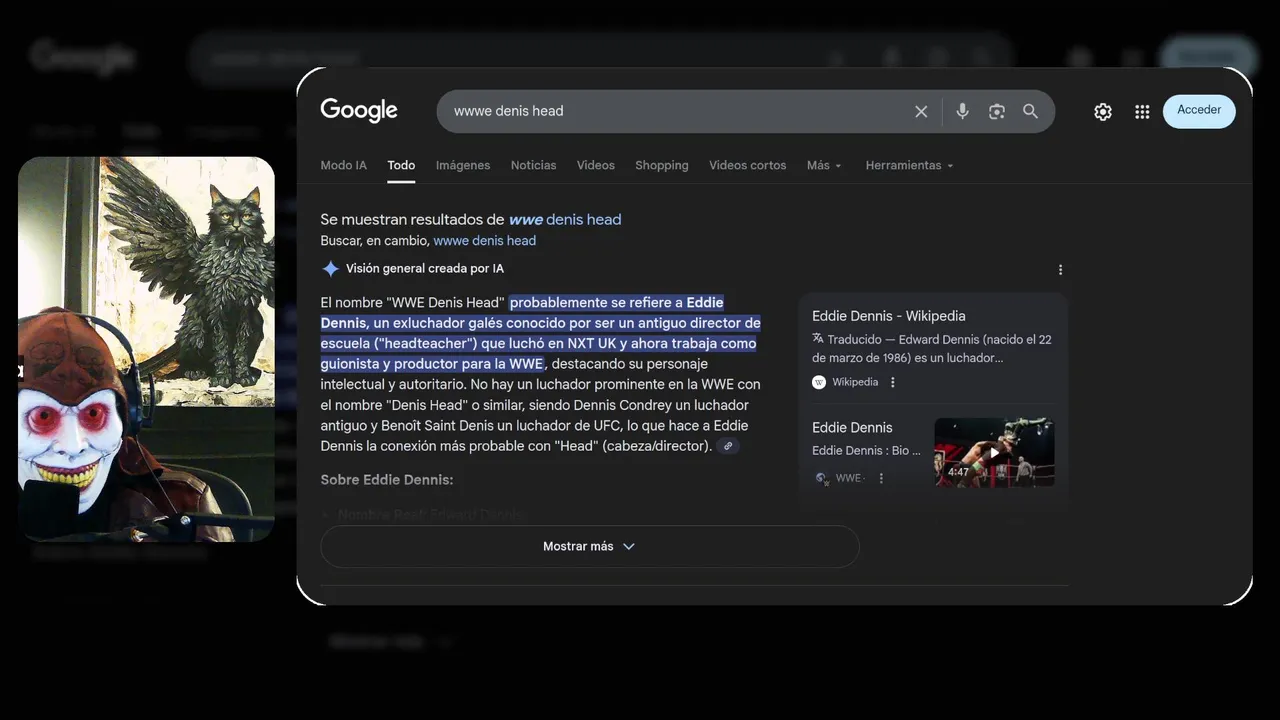This screenshot has width=1280, height=720.
Task: Open the Videos tab
Action: click(596, 165)
